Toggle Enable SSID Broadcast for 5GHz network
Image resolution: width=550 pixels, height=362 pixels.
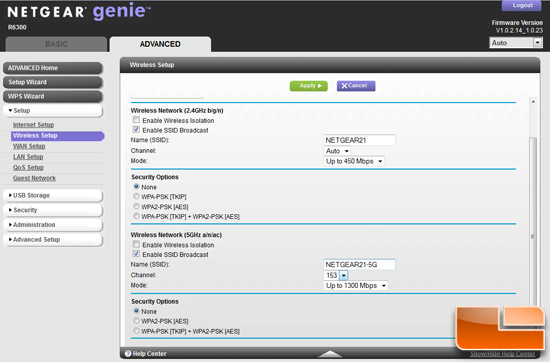click(136, 254)
